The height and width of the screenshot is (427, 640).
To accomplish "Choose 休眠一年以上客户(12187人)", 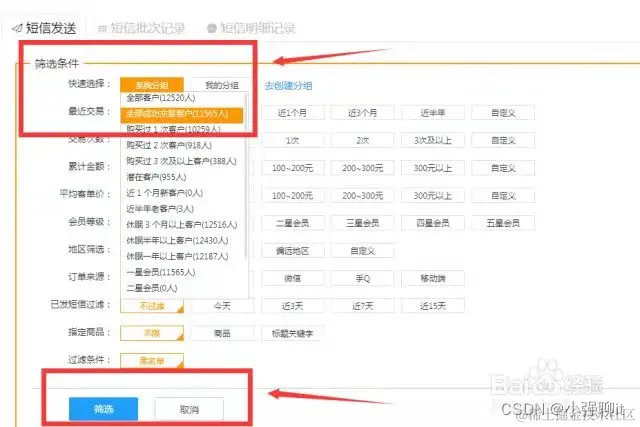I will tap(177, 256).
